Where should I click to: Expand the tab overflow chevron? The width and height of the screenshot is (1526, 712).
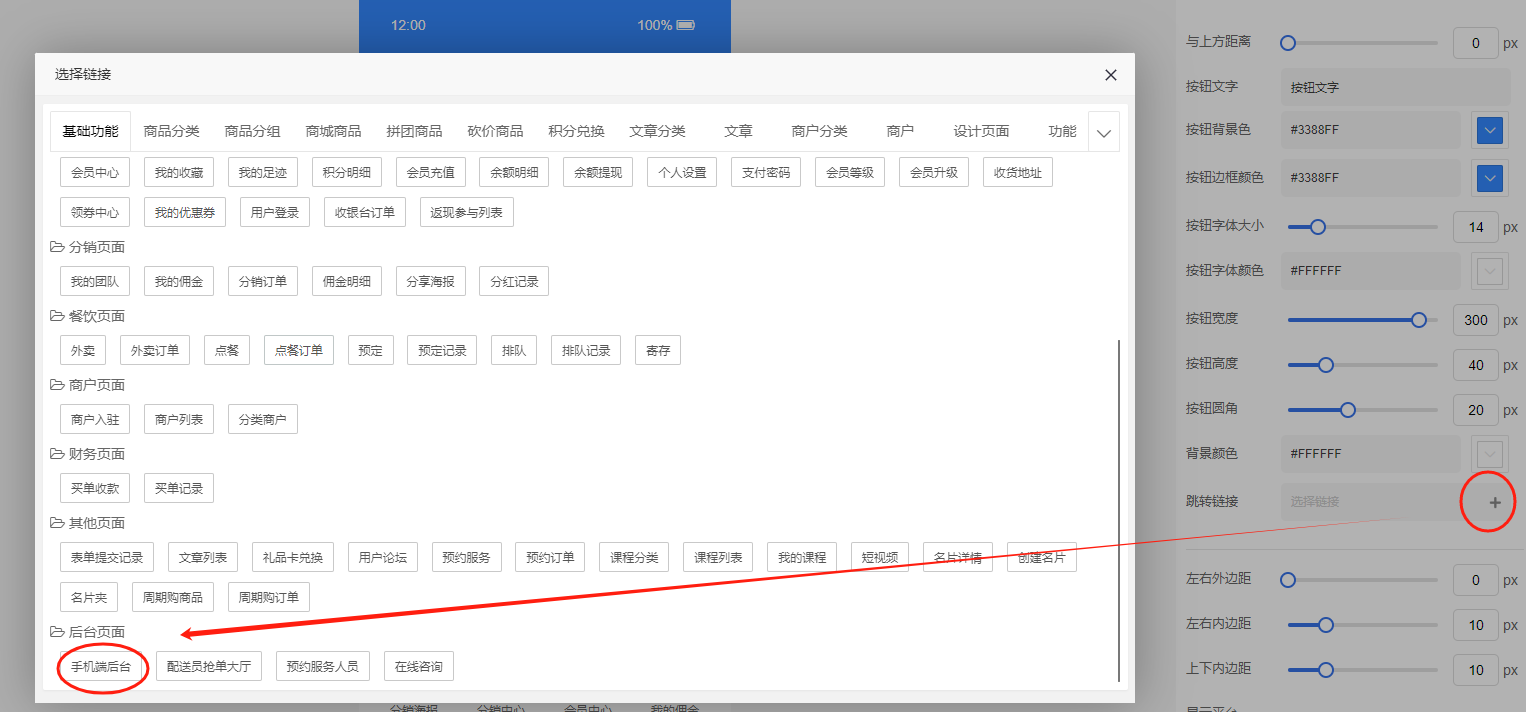pyautogui.click(x=1104, y=133)
